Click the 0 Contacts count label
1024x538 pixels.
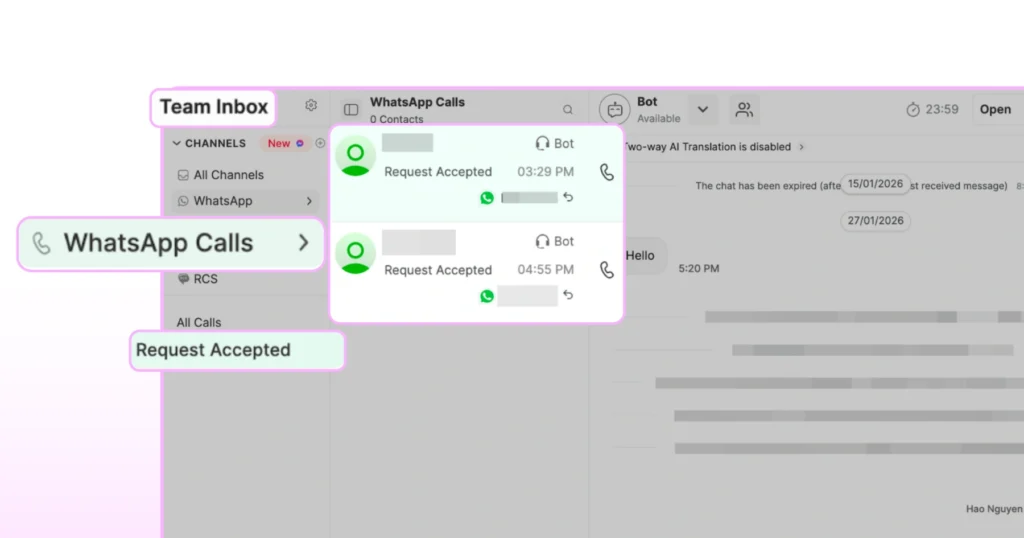pos(396,119)
